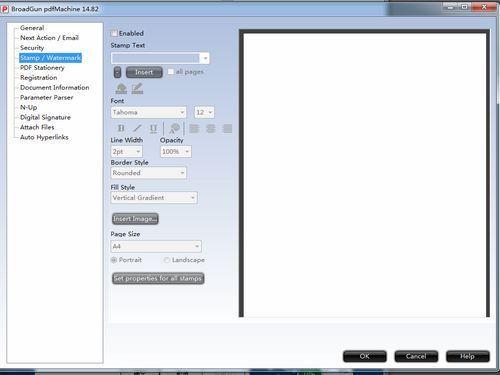Open Help for this dialog
The image size is (500, 375).
(x=468, y=356)
